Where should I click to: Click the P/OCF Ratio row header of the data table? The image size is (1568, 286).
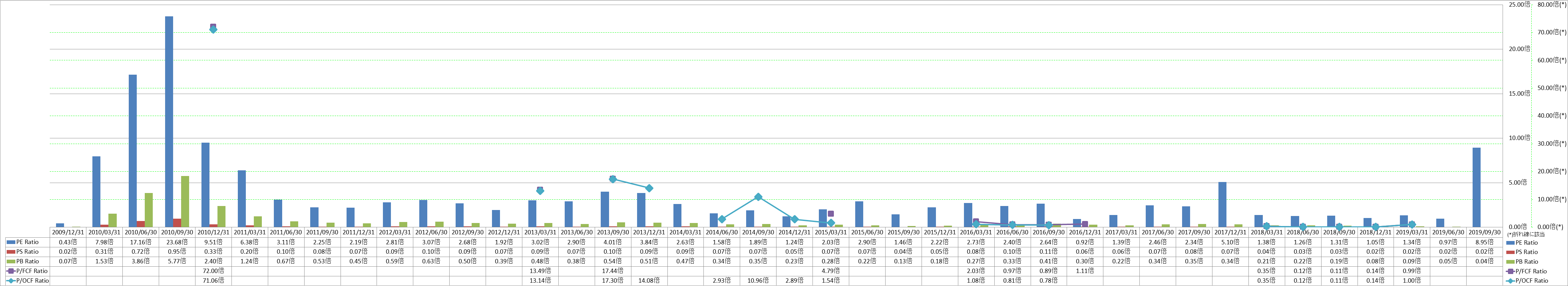point(27,281)
